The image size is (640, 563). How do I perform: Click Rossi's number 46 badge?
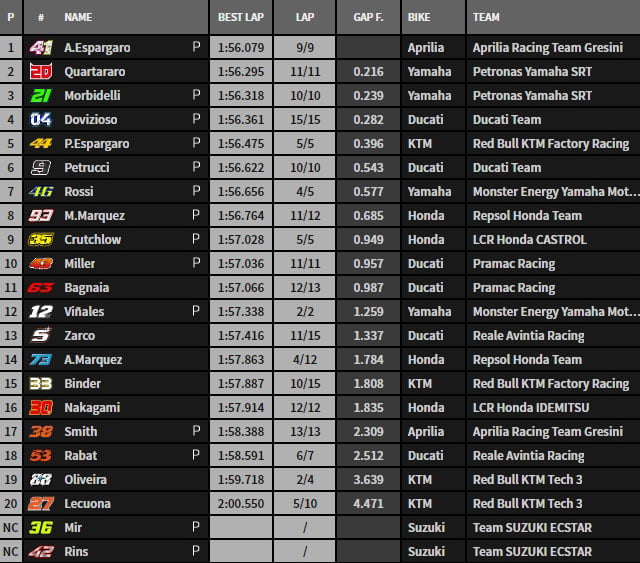tap(41, 192)
